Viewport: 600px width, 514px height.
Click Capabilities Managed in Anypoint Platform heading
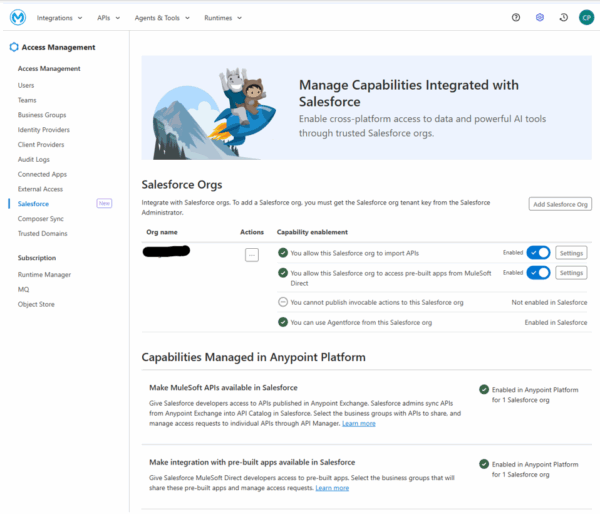tap(253, 357)
